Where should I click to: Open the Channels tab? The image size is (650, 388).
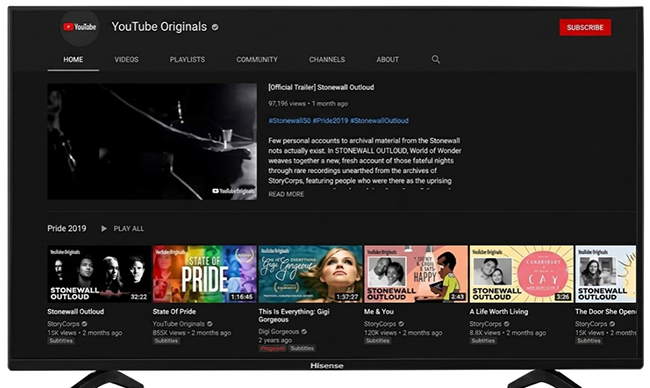pyautogui.click(x=327, y=60)
